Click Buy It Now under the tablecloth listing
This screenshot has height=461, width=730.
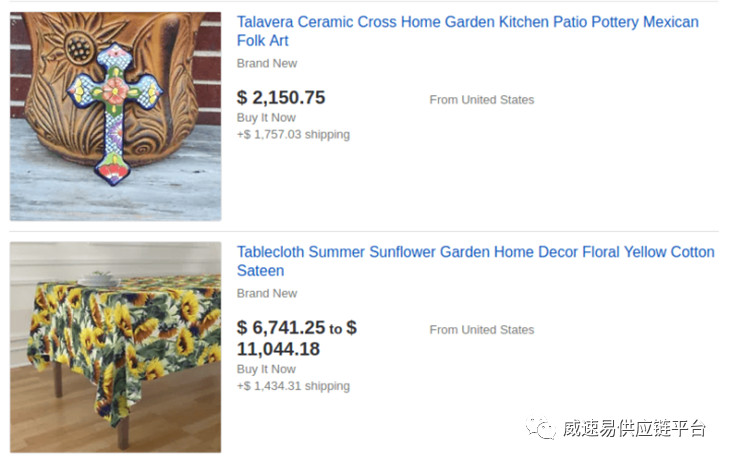(x=266, y=369)
